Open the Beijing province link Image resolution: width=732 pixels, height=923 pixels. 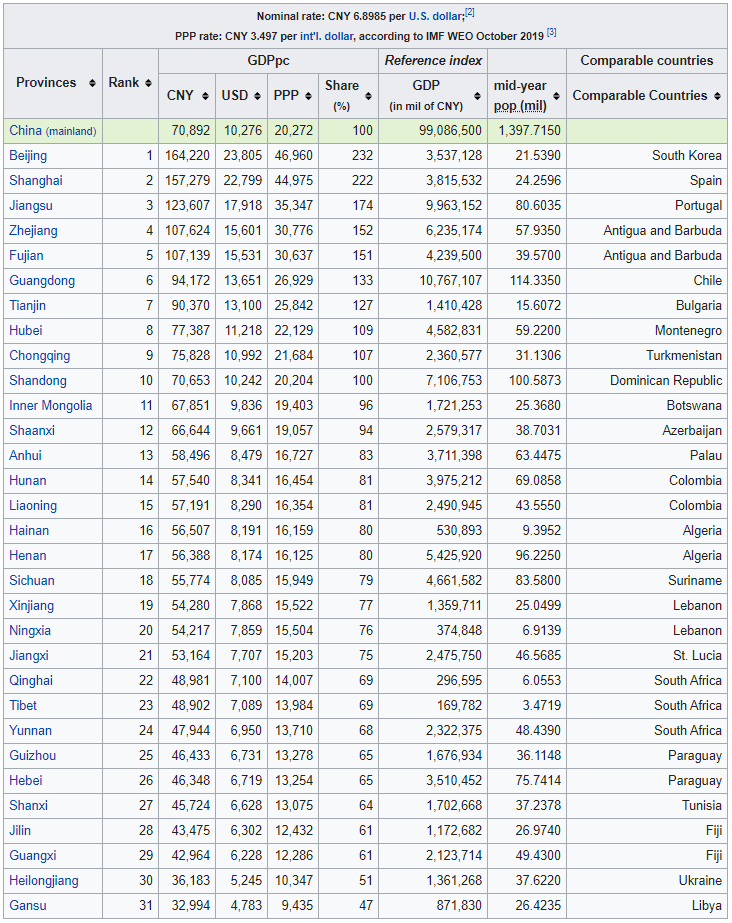28,156
